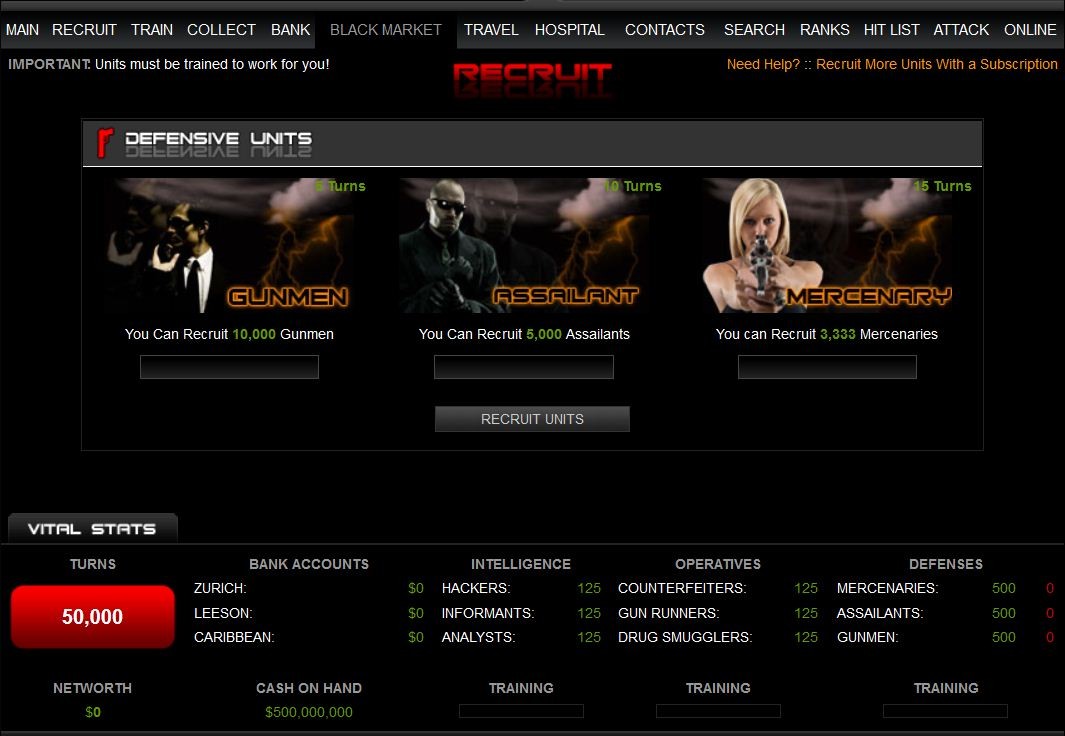This screenshot has width=1065, height=736.
Task: Click the COUNTERFEITERS operatives label
Action: [x=682, y=588]
